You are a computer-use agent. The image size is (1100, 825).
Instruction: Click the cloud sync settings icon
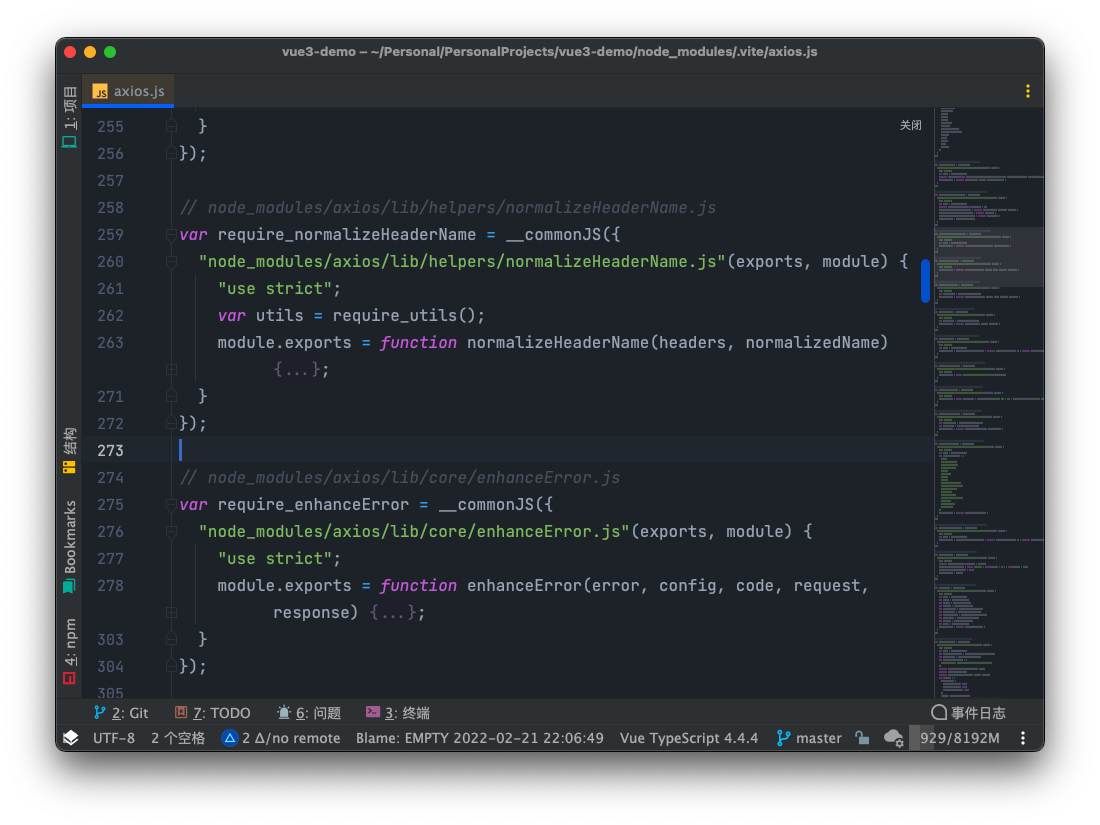pyautogui.click(x=893, y=738)
